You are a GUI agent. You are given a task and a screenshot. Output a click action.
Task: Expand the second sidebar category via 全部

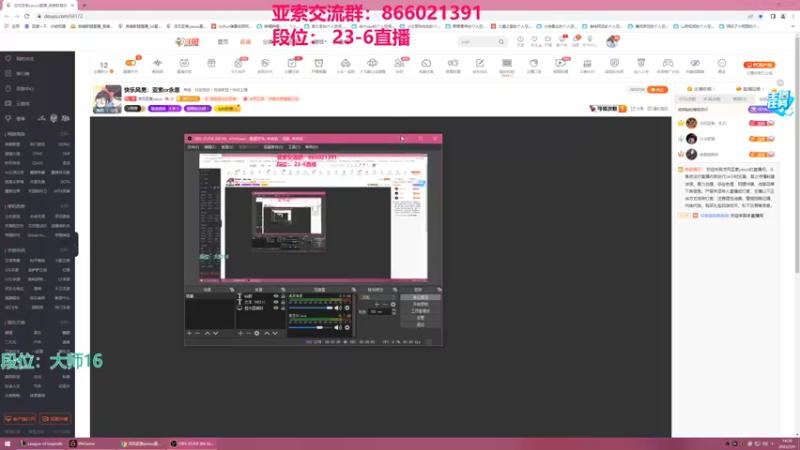tap(65, 206)
